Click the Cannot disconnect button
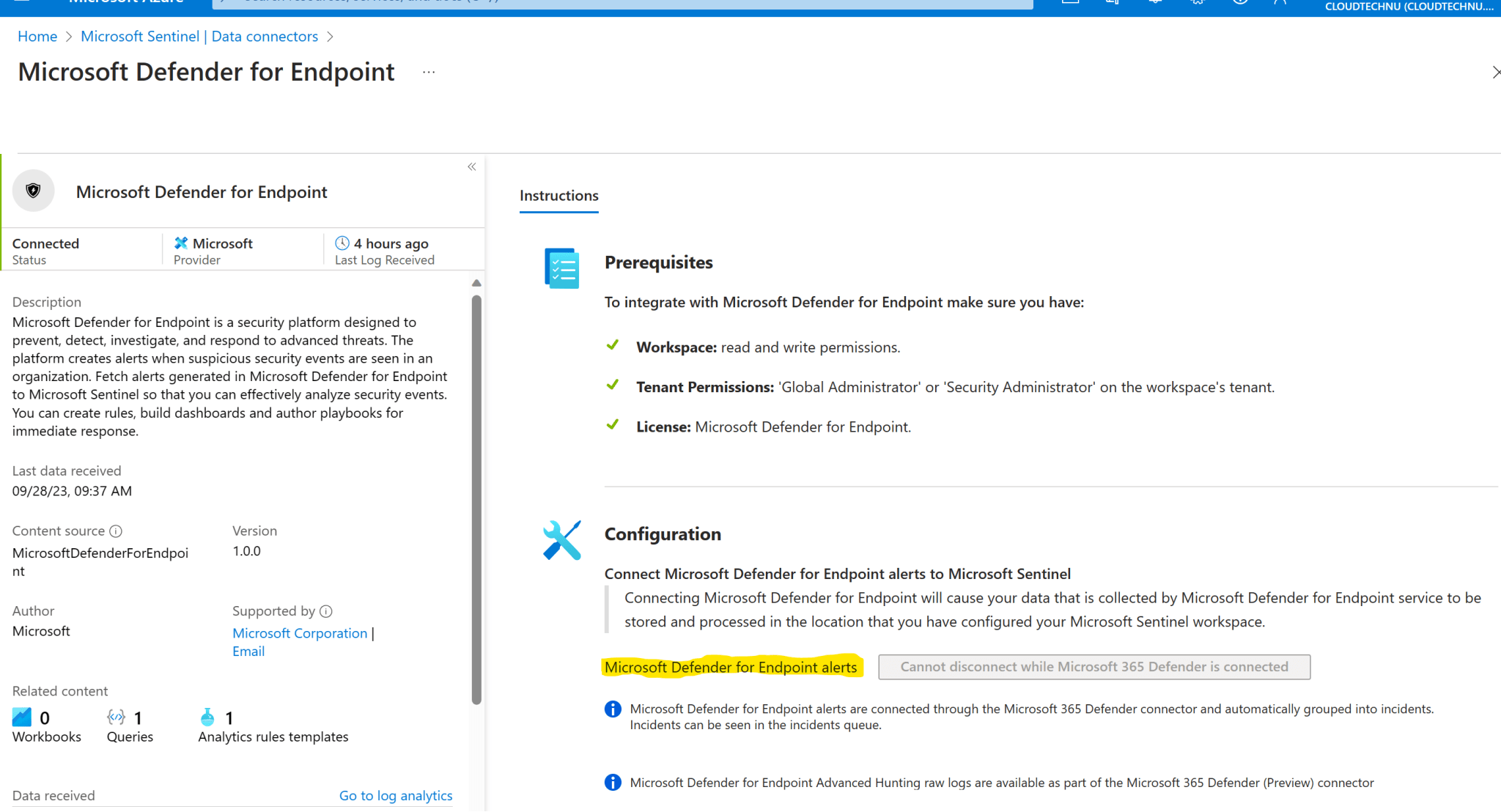Viewport: 1501px width, 812px height. coord(1094,667)
